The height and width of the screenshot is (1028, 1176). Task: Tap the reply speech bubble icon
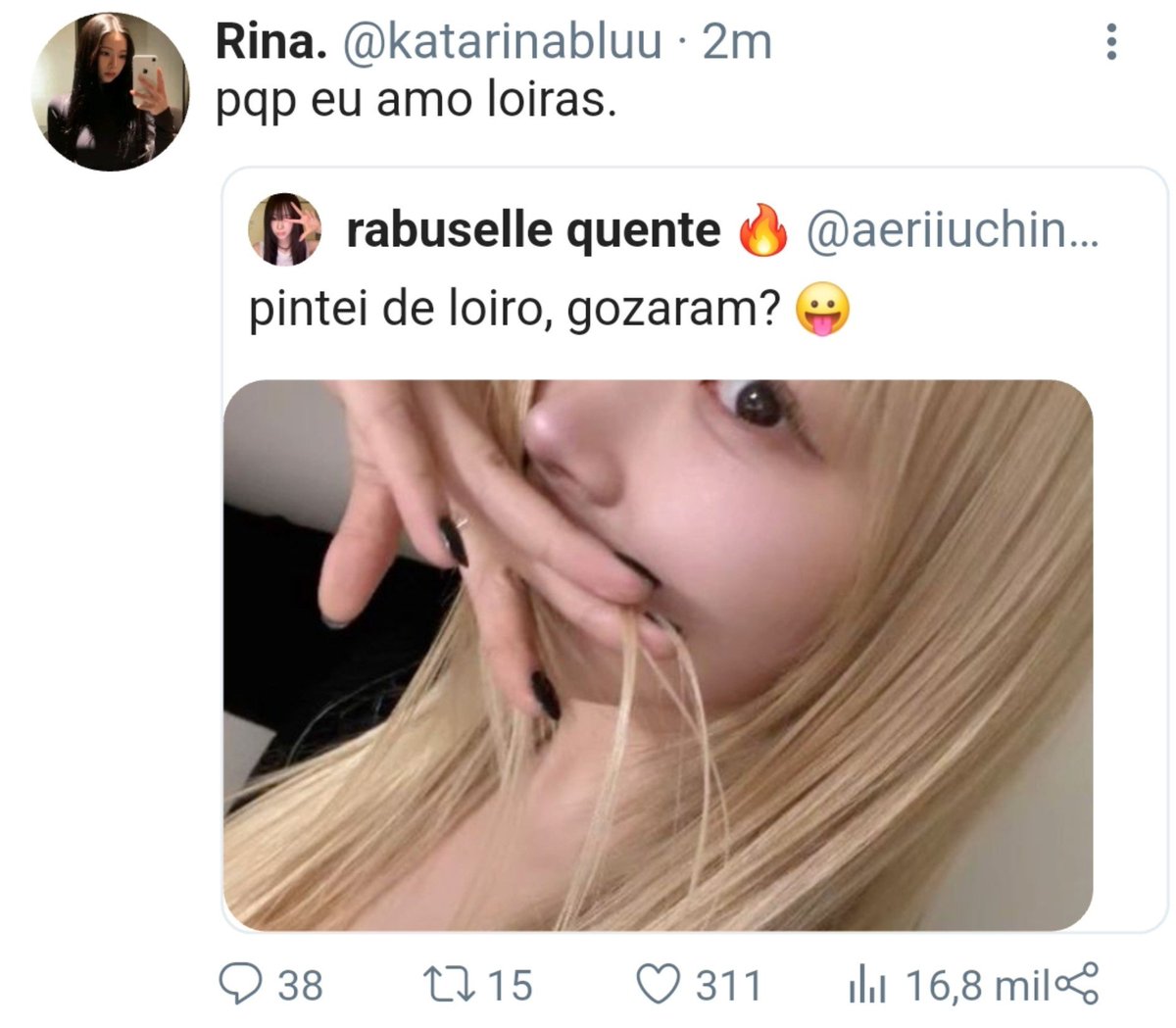click(x=238, y=984)
